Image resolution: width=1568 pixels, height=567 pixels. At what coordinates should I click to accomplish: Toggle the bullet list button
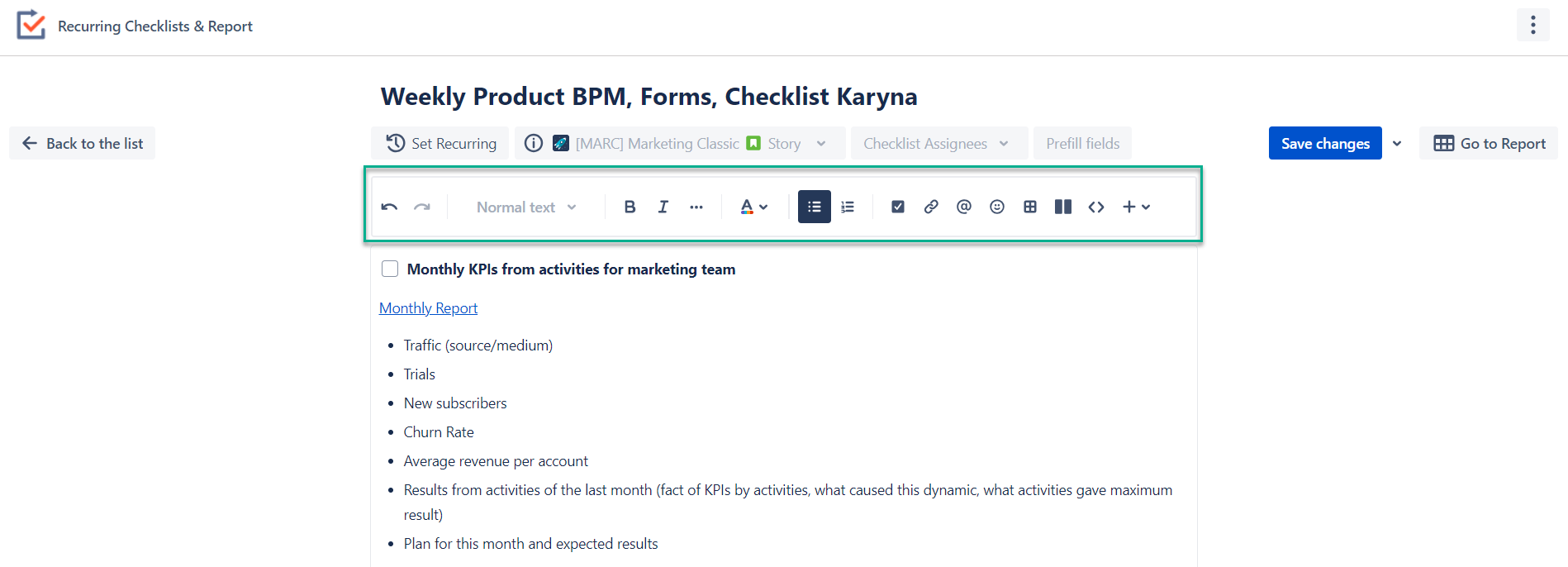[815, 207]
